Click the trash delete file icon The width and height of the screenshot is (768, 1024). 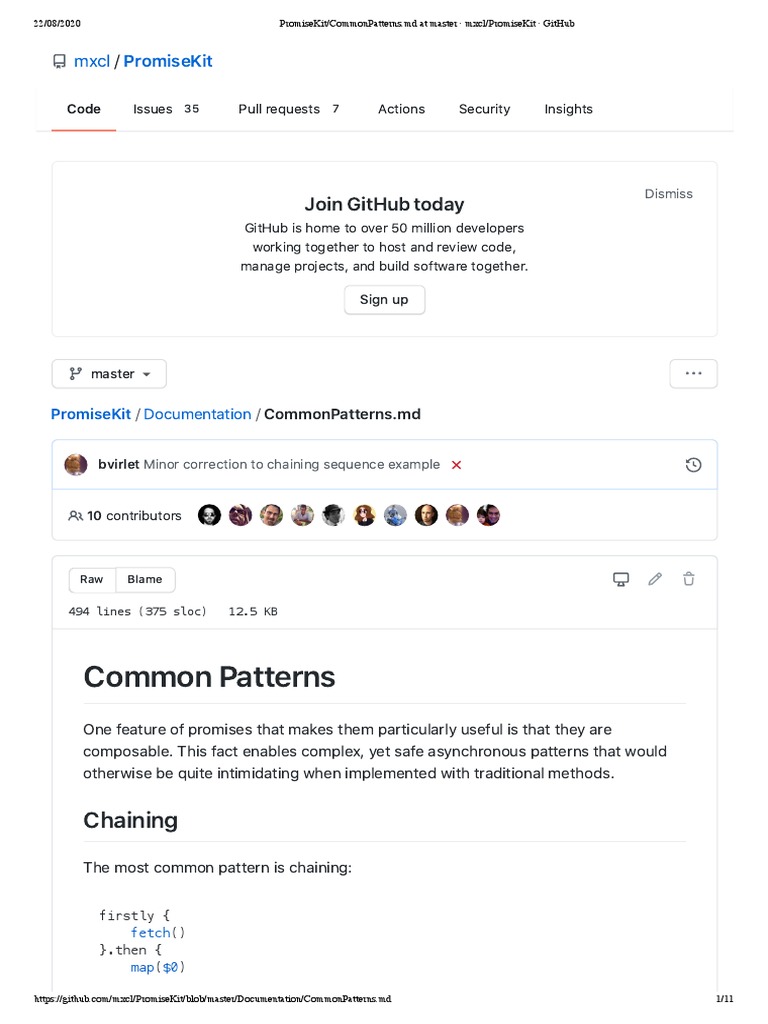[689, 579]
